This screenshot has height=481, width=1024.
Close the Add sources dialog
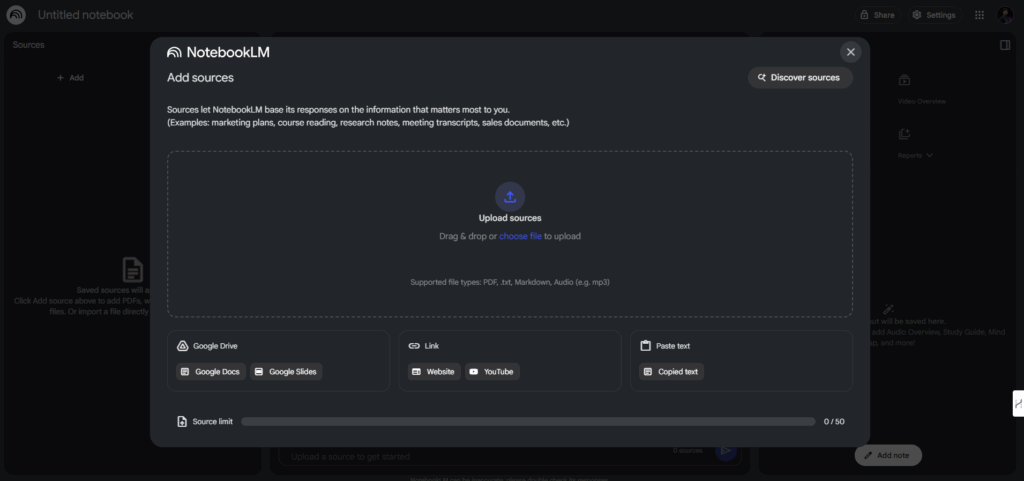click(850, 52)
